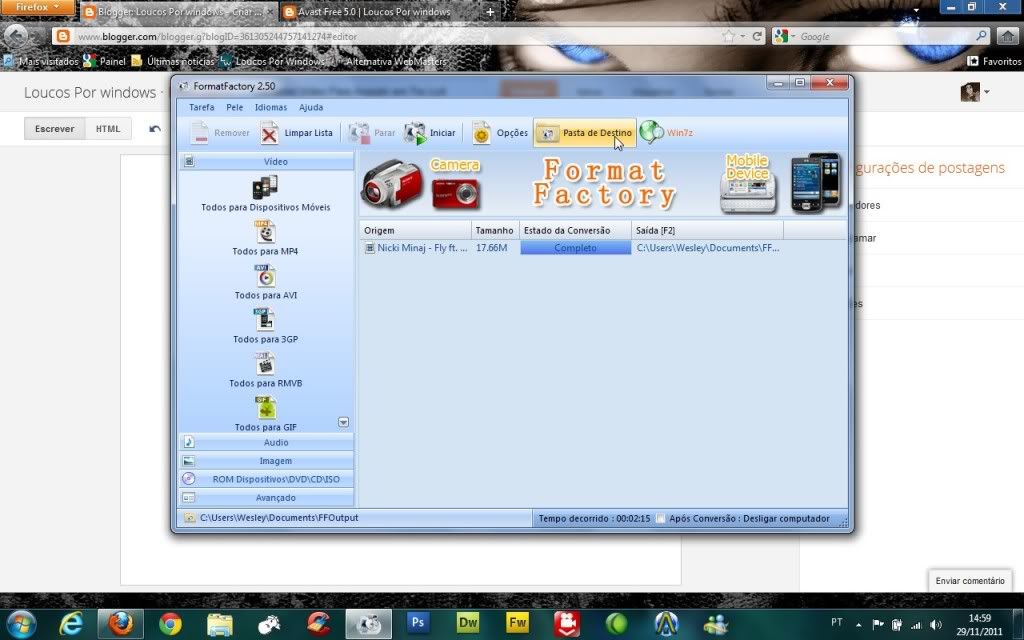1024x640 pixels.
Task: Pick the Todos para GIF icon
Action: (x=265, y=409)
